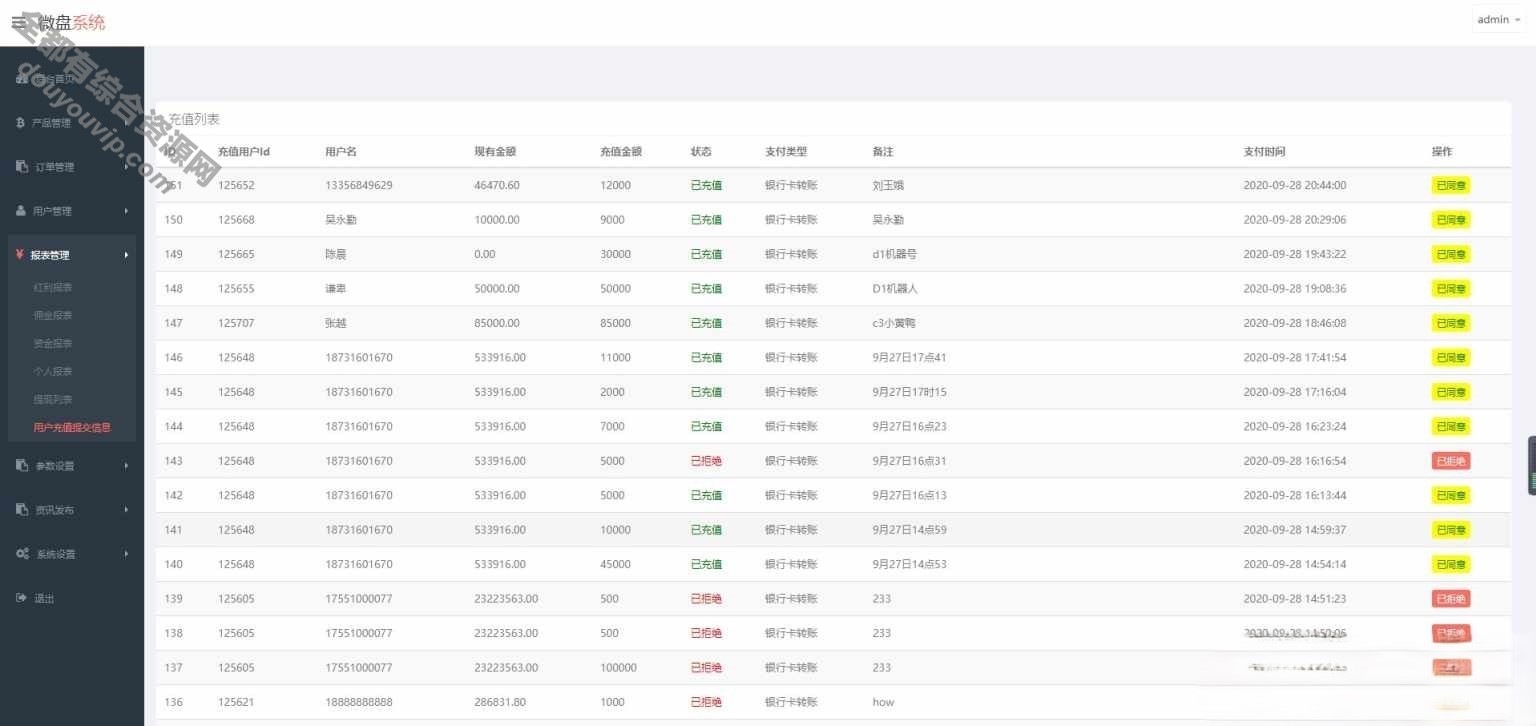Click the 用户名 column header
This screenshot has width=1536, height=726.
(341, 152)
